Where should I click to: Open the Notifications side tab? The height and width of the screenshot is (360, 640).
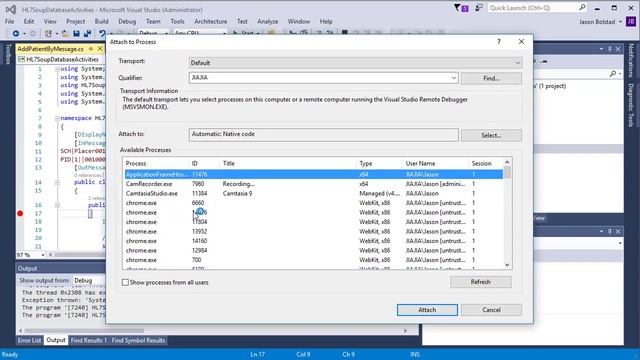point(631,60)
